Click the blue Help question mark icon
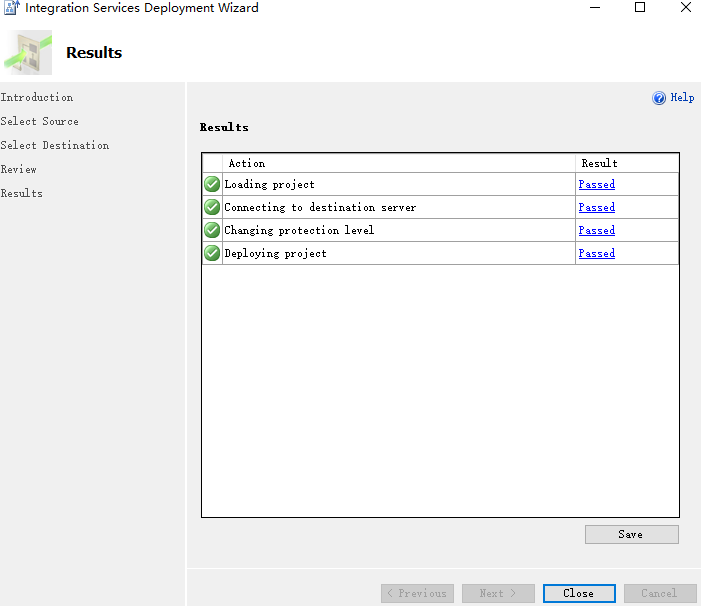 pos(659,98)
